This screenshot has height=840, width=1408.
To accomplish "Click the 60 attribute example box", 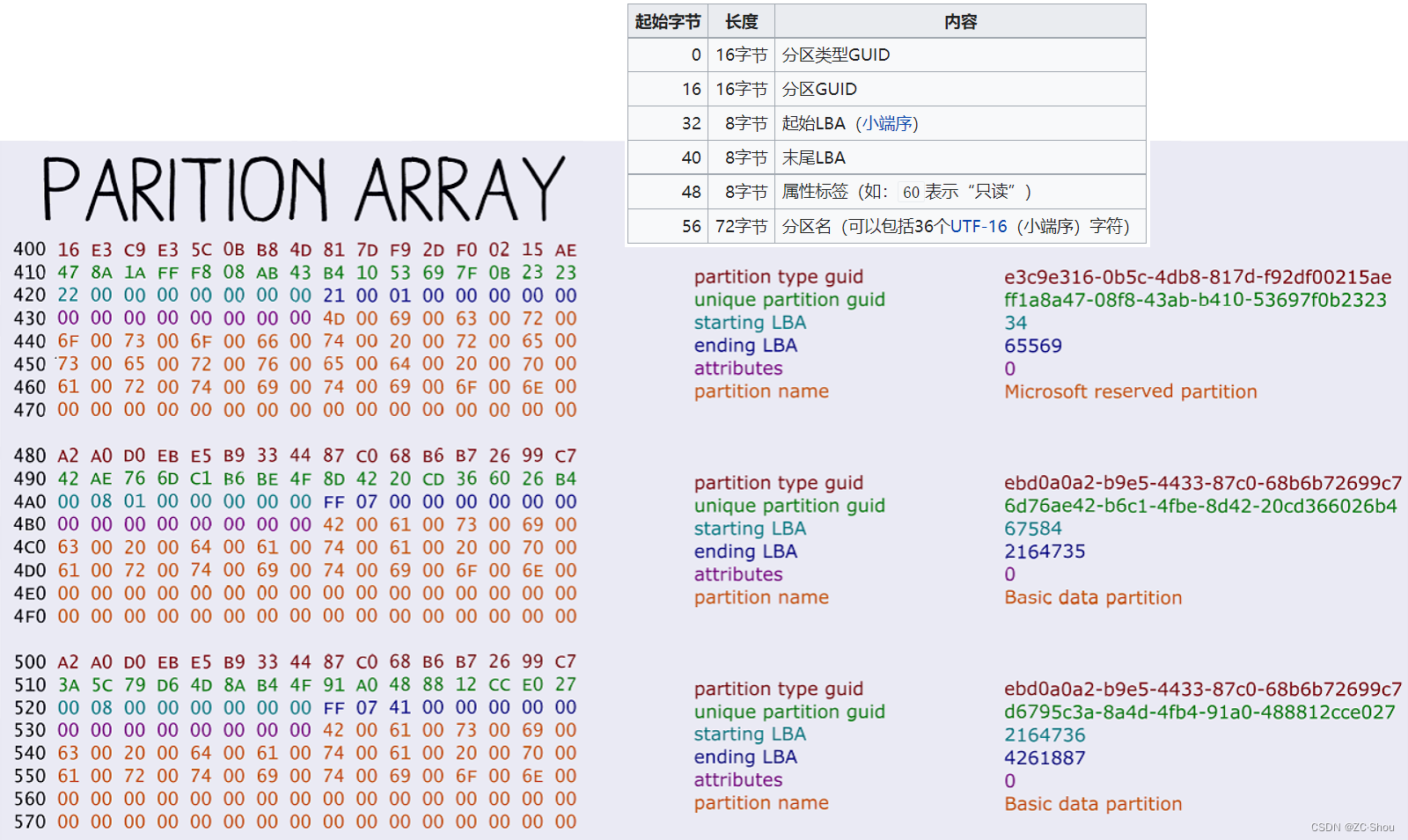I will (x=911, y=192).
